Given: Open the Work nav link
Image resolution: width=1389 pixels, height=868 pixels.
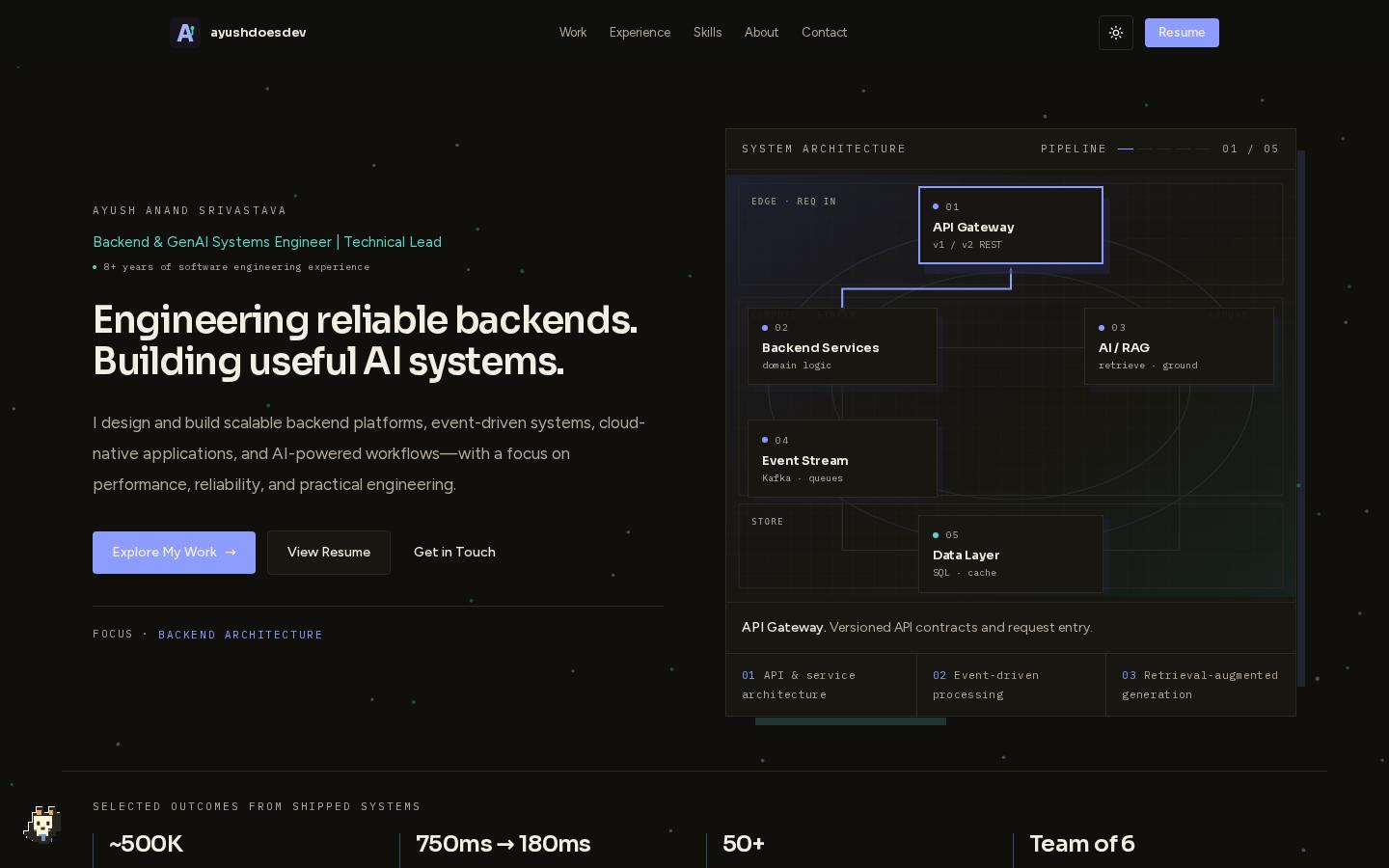Looking at the screenshot, I should coord(573,33).
